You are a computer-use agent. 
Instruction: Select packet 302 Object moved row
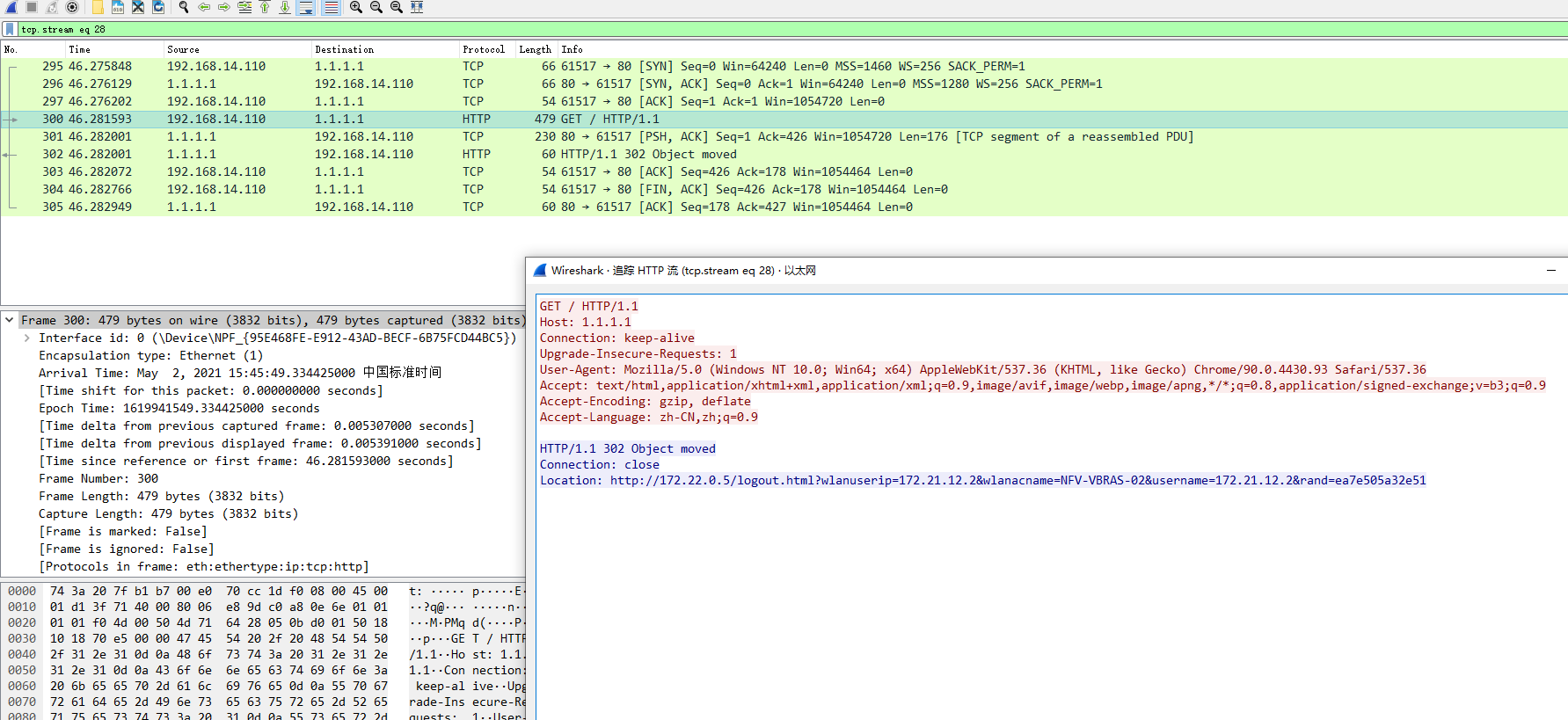(x=784, y=154)
